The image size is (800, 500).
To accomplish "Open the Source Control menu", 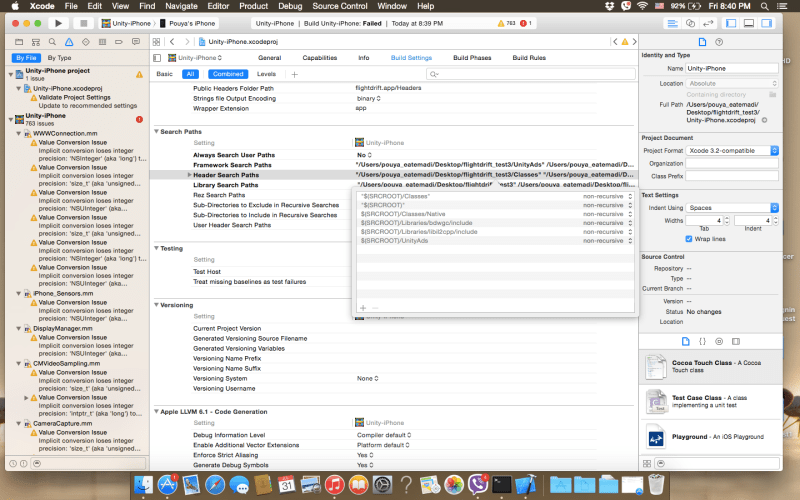I will [340, 6].
